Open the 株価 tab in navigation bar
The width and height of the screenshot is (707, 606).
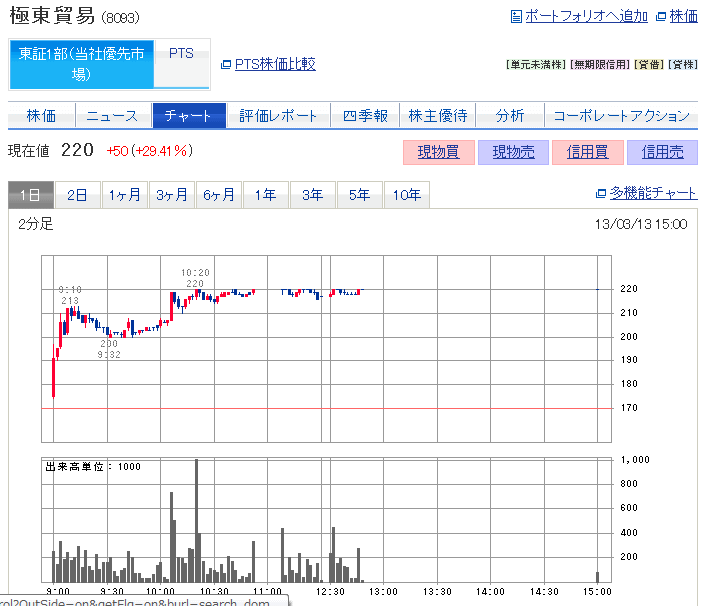pos(41,116)
